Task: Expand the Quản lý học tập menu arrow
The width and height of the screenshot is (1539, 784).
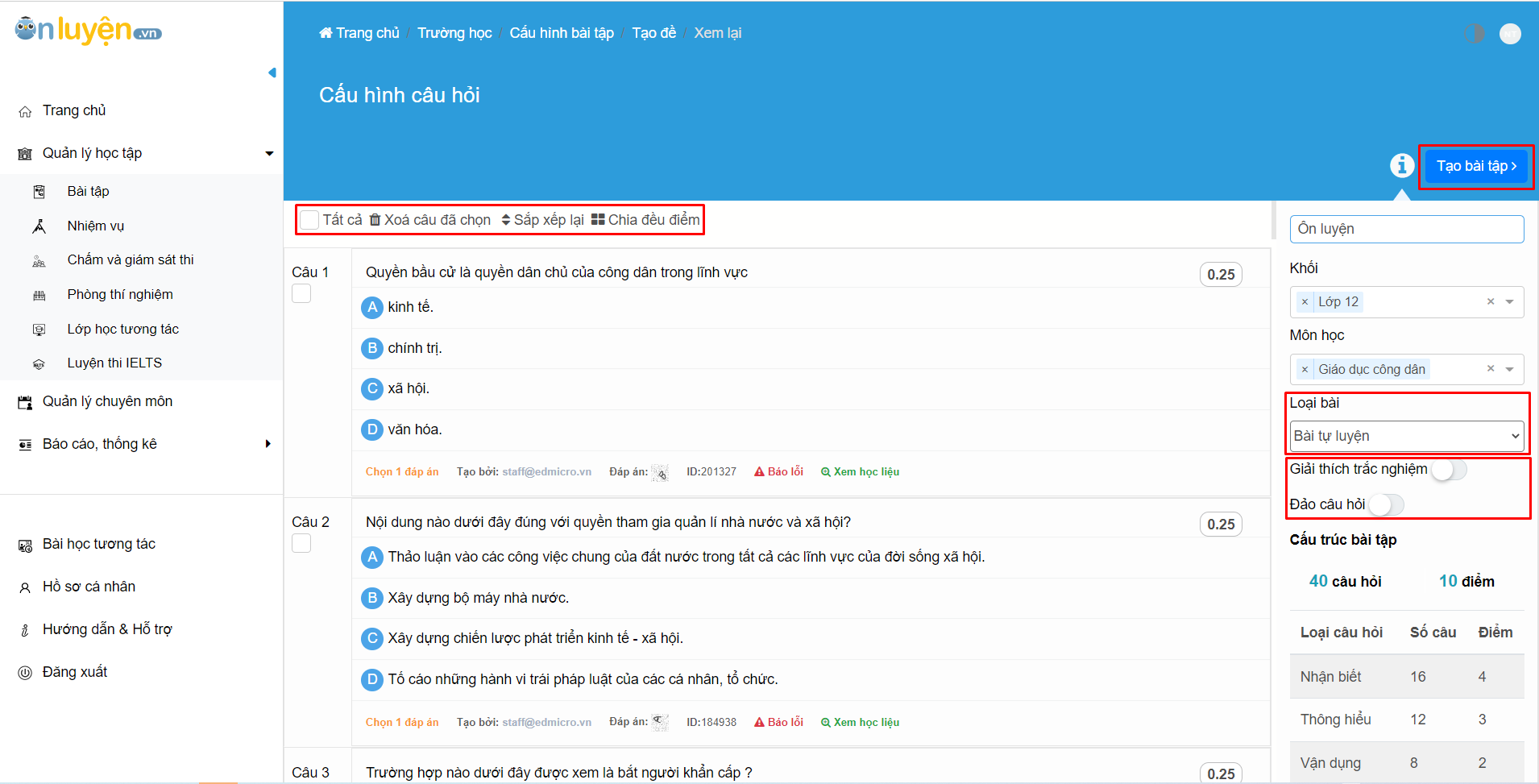Action: pos(269,153)
